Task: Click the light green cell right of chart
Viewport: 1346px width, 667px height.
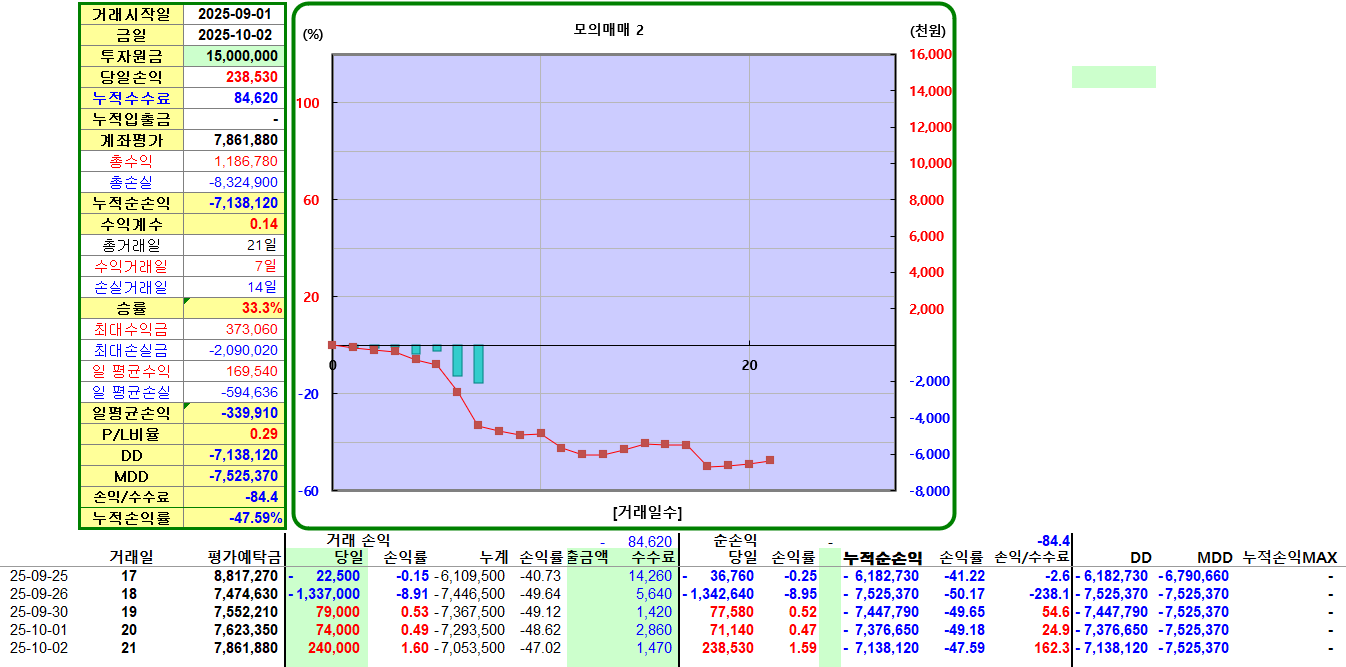Action: point(1114,77)
